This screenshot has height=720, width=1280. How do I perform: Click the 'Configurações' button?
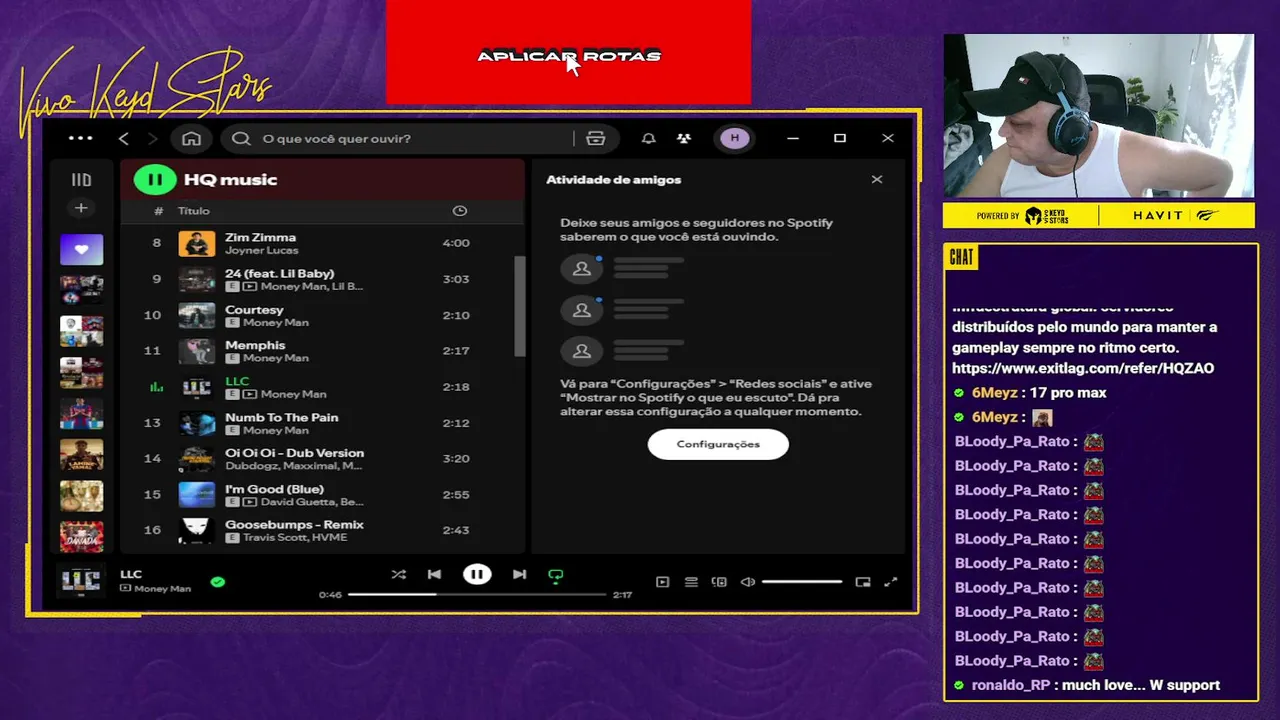[x=718, y=444]
